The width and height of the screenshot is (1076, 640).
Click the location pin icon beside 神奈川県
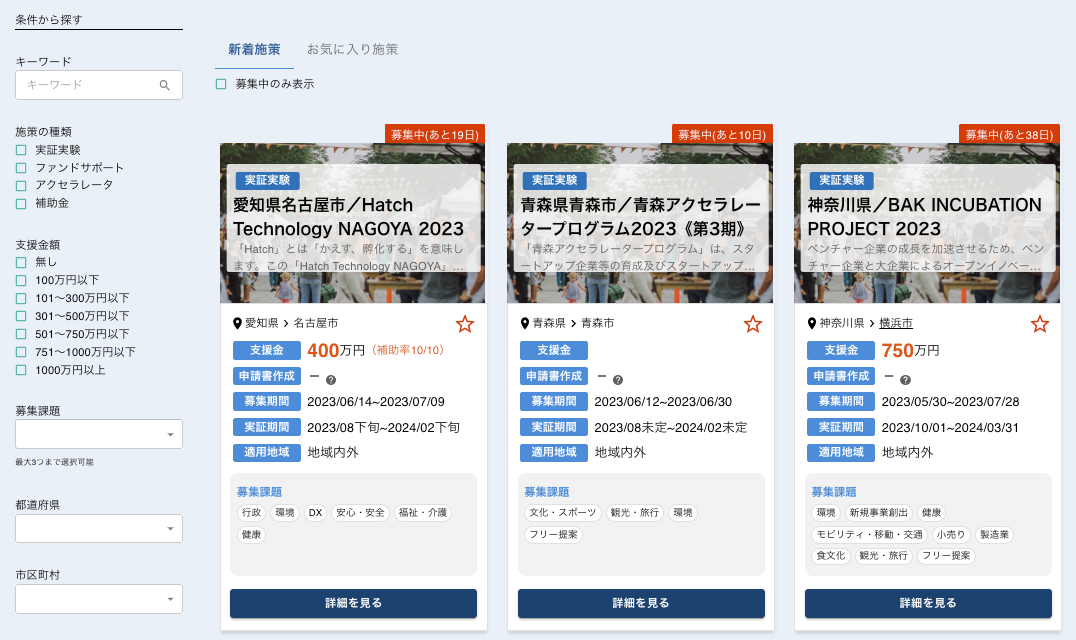[x=812, y=323]
